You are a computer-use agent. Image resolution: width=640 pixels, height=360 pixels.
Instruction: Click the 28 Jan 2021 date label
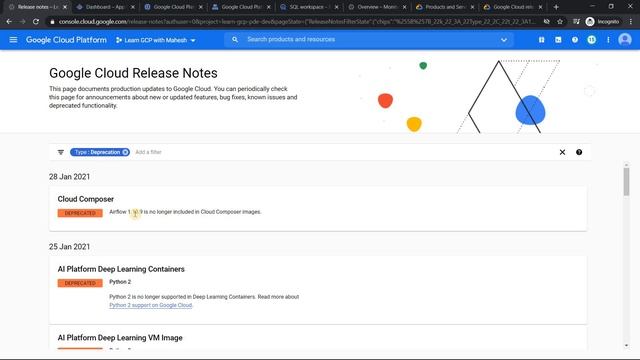69,177
